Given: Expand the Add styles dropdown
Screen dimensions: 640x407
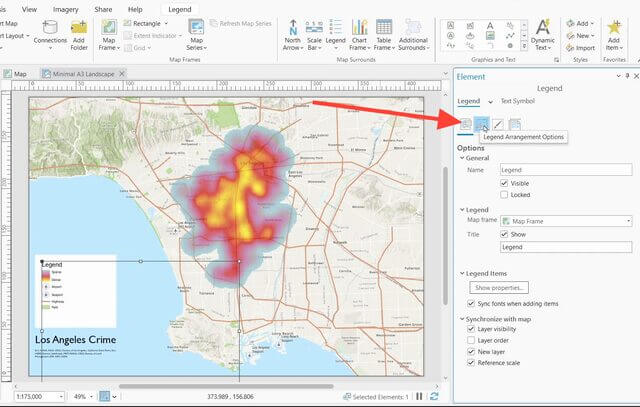Looking at the screenshot, I should (592, 24).
